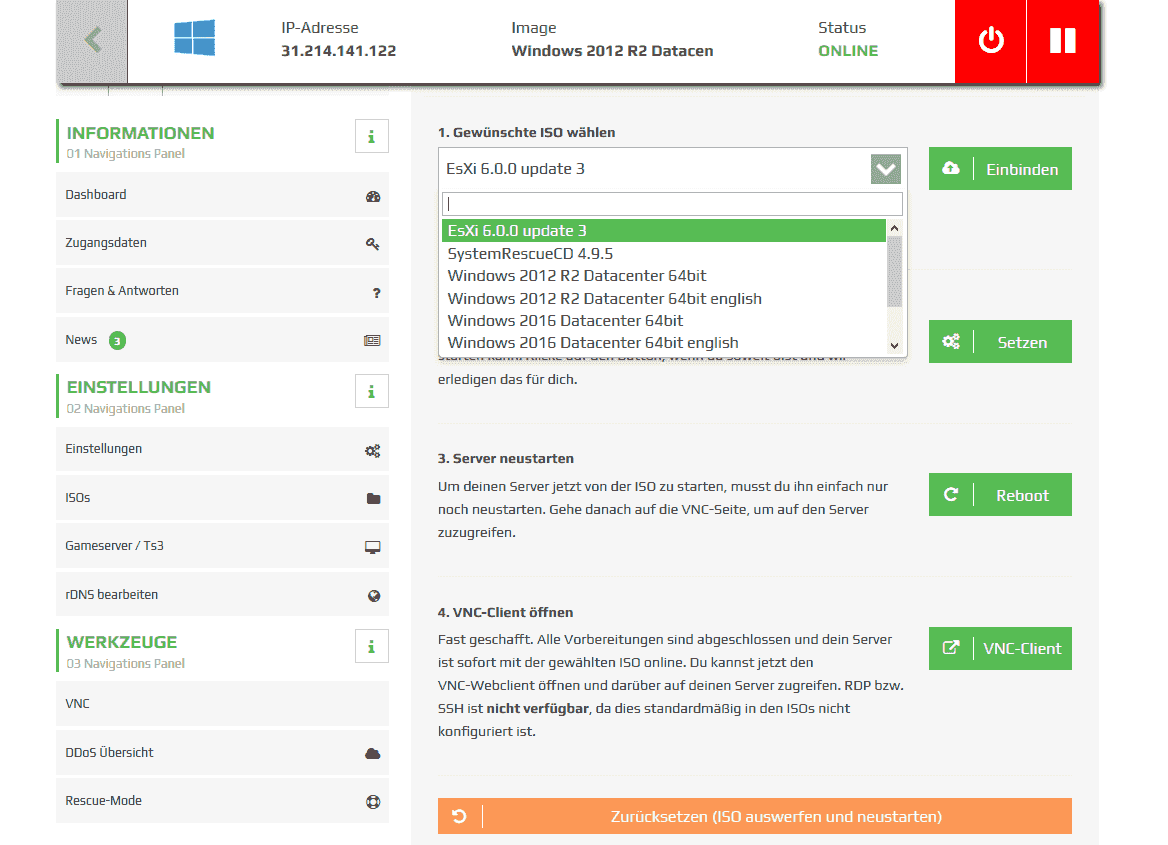Viewport: 1168px width, 845px height.
Task: Click the Gameserver monitor icon
Action: pyautogui.click(x=372, y=548)
